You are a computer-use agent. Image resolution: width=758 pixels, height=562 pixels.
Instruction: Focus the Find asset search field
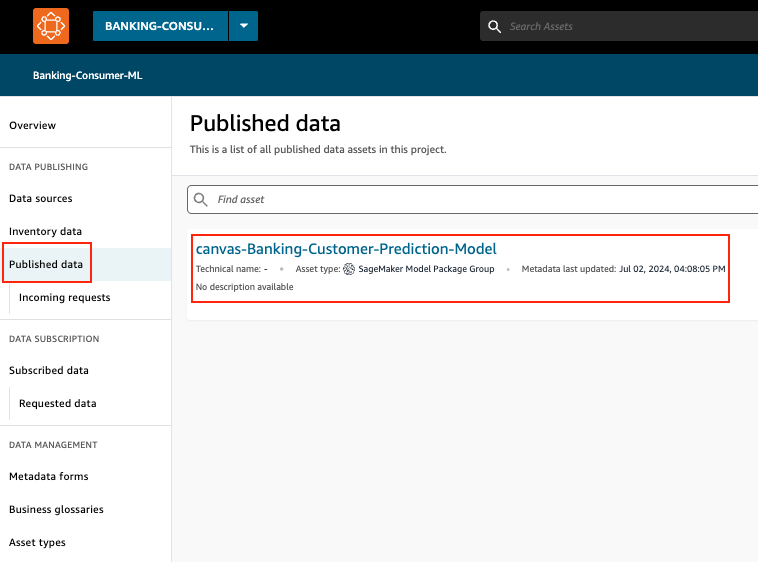coord(480,199)
